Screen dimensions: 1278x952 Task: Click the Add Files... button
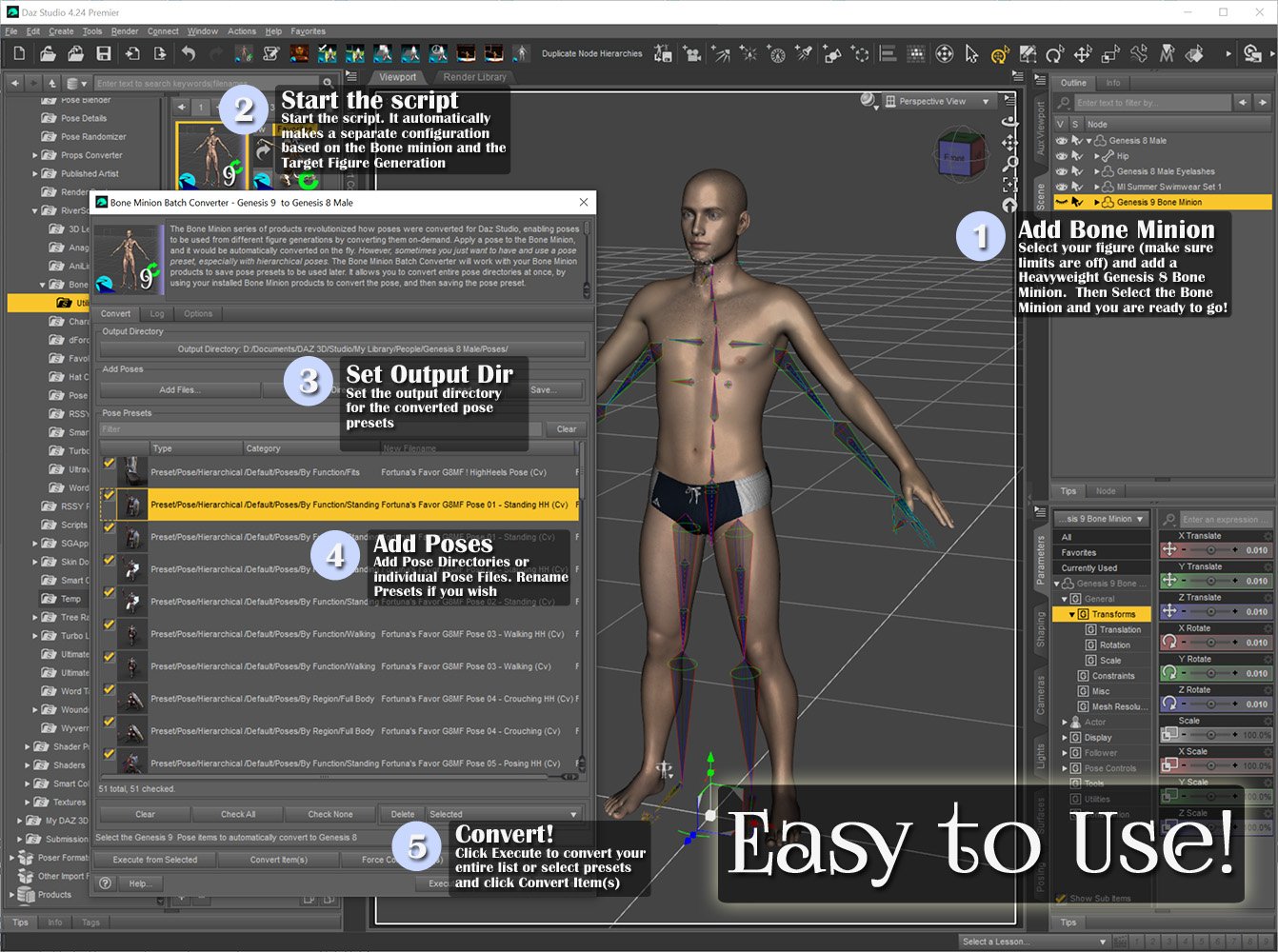pyautogui.click(x=179, y=389)
